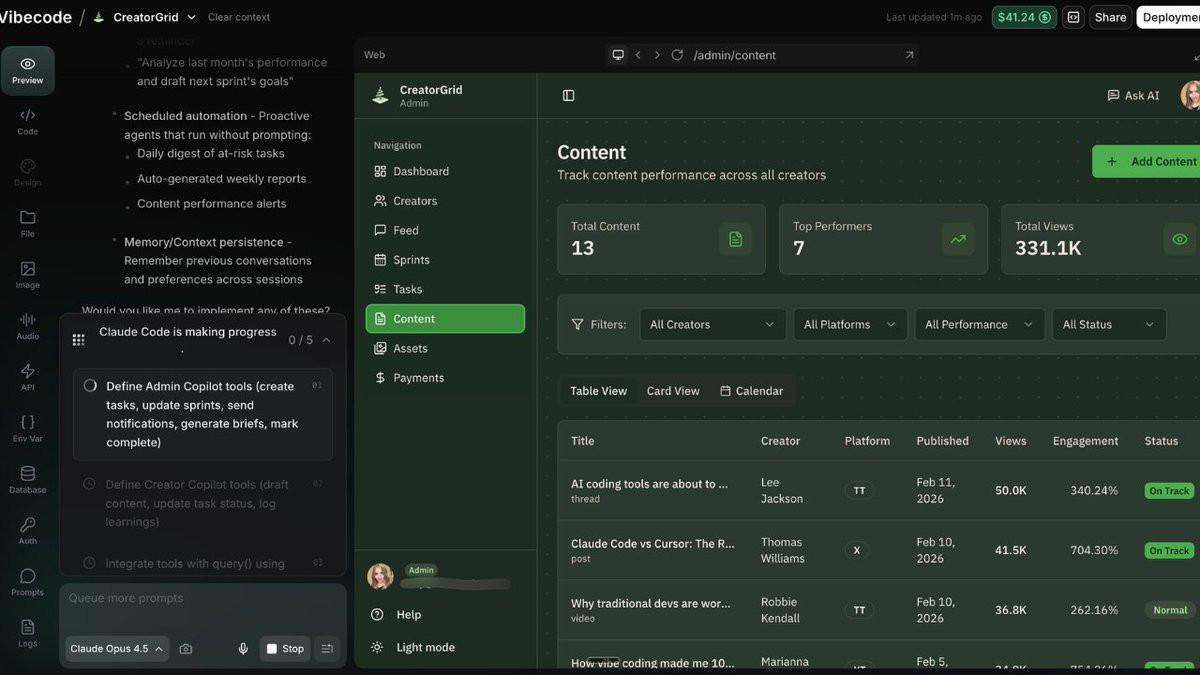
Task: Open the API section in sidebar
Action: point(27,377)
